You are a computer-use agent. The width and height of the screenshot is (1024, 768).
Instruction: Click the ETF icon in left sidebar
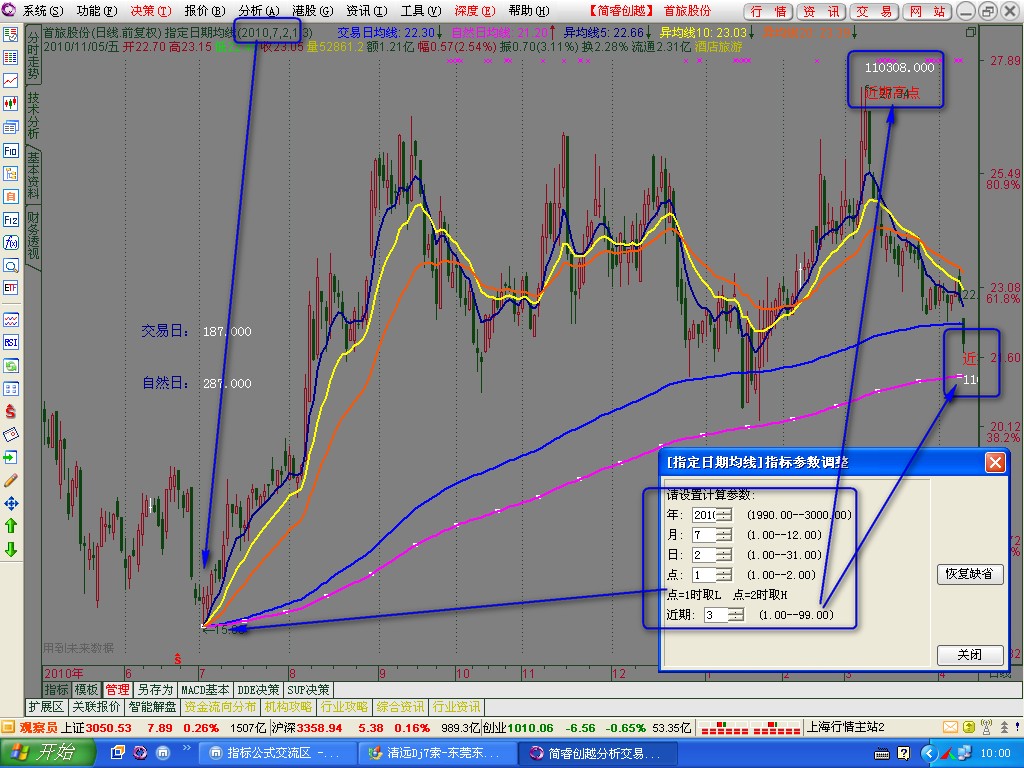[10, 287]
